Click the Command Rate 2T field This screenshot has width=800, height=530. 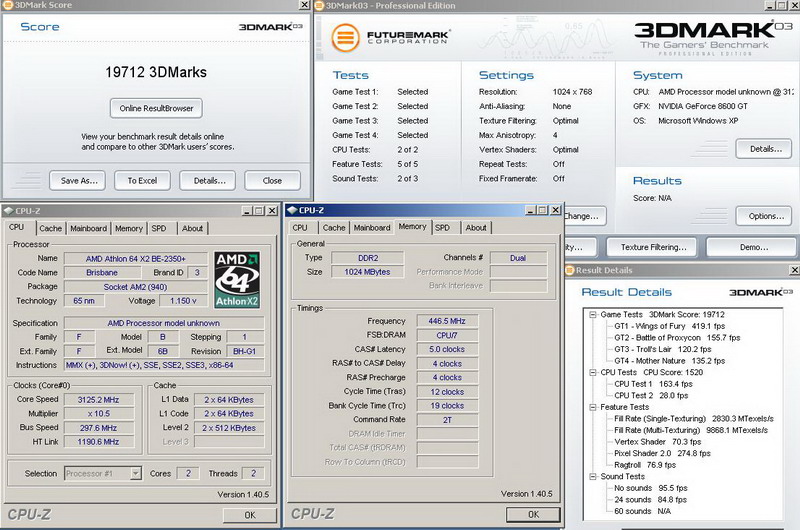pos(447,420)
